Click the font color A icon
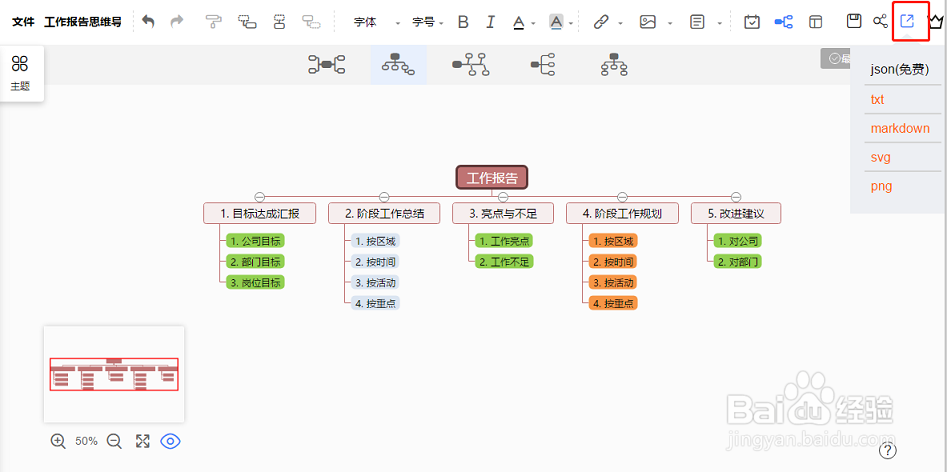Screen dimensions: 947x472 point(518,22)
